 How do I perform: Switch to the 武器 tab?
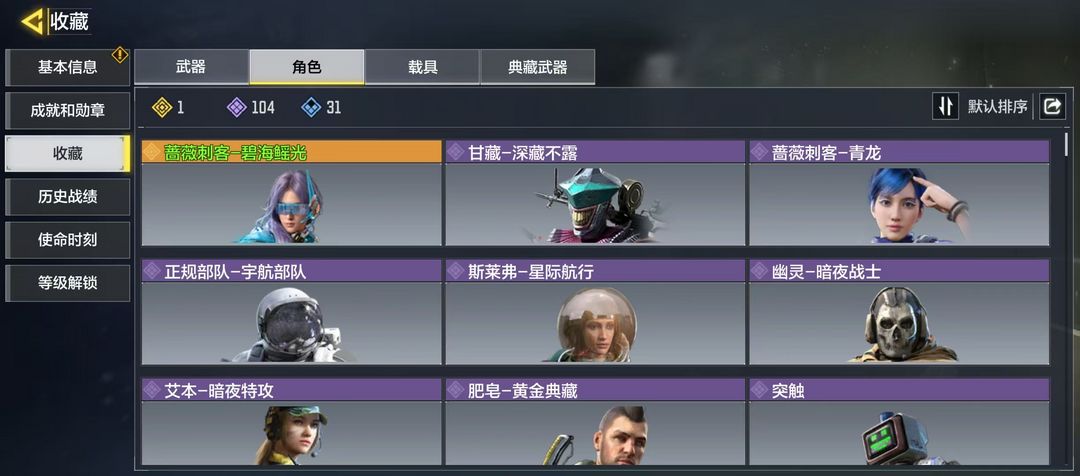coord(191,67)
